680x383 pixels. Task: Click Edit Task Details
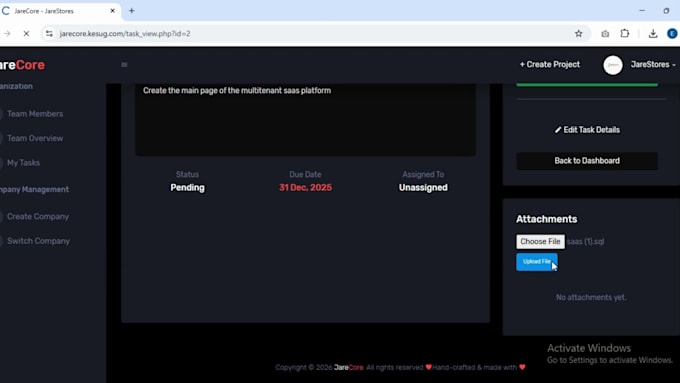point(587,130)
